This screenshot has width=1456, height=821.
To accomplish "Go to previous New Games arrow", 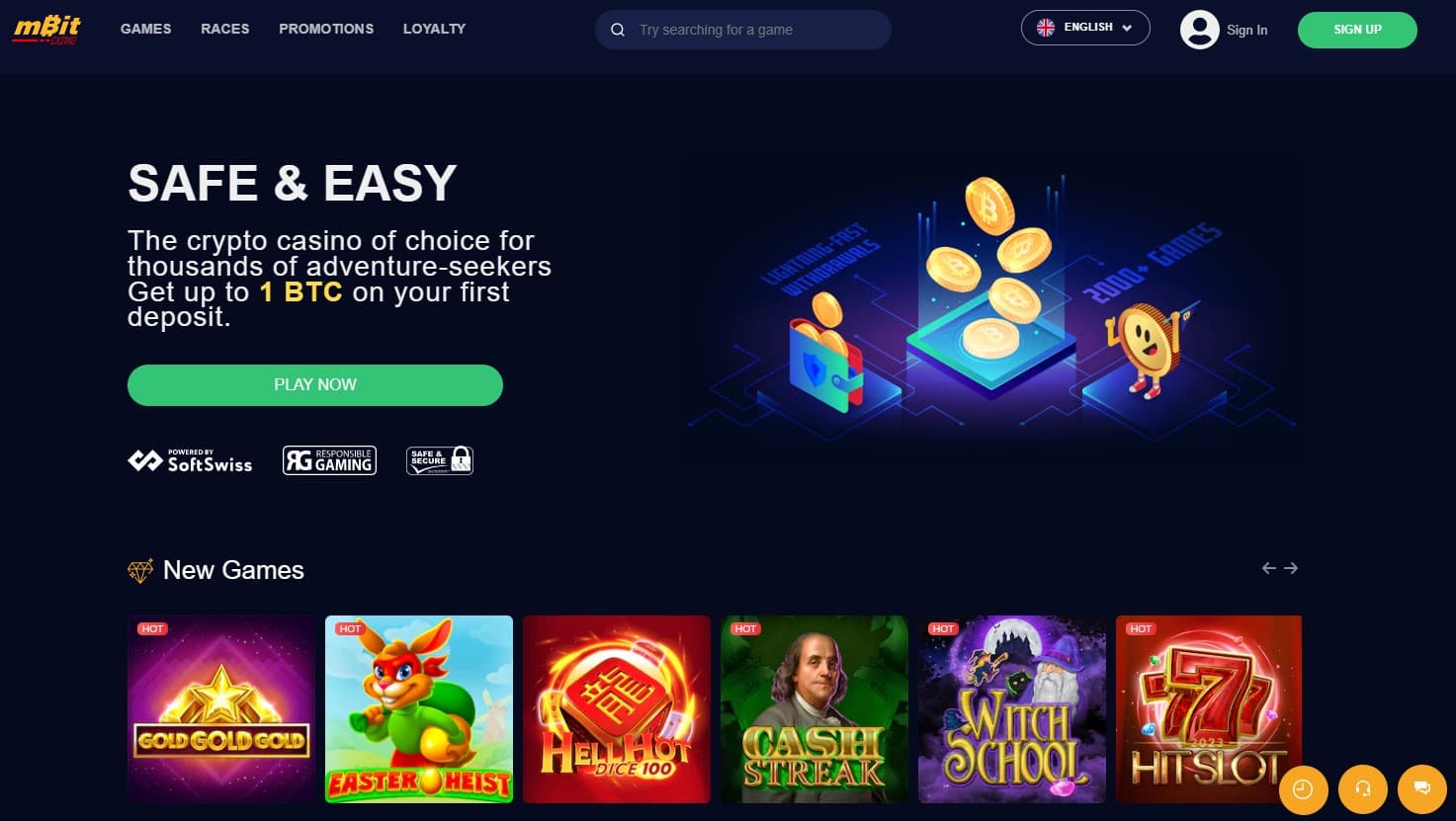I will (1269, 568).
